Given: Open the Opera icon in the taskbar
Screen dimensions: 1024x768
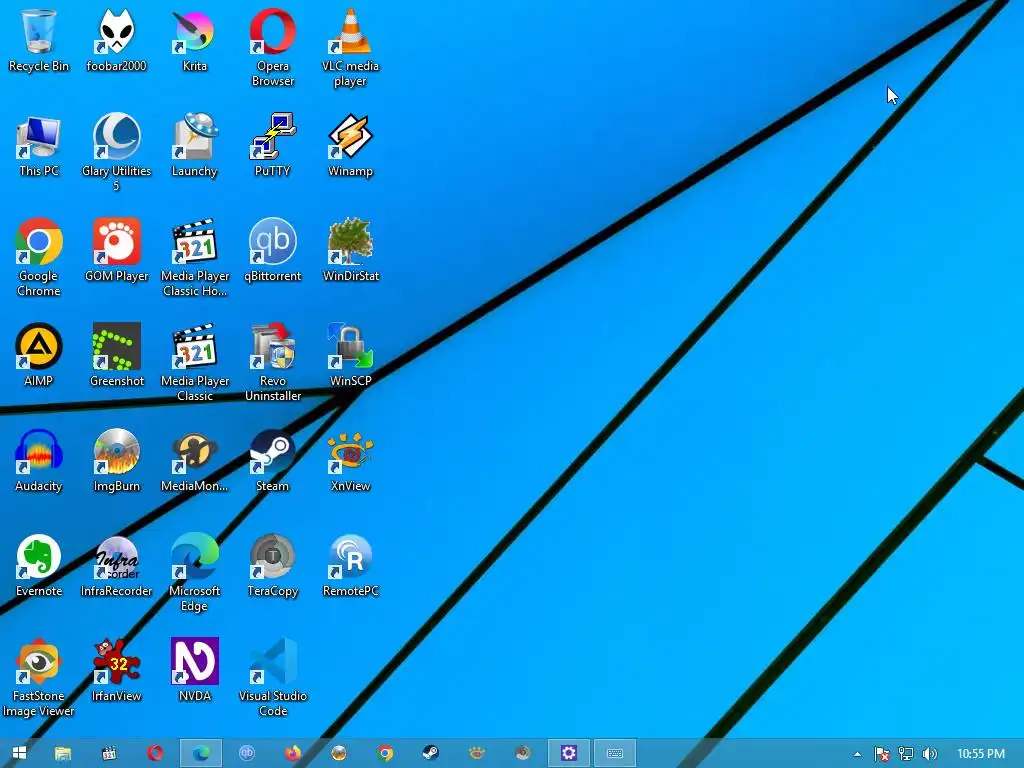Looking at the screenshot, I should [155, 753].
